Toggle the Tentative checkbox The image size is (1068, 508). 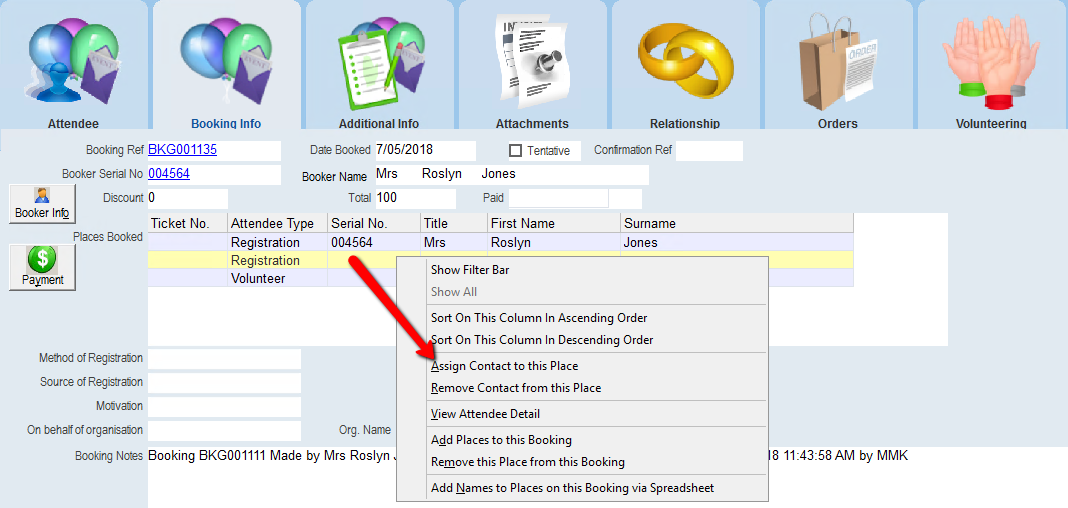(516, 151)
